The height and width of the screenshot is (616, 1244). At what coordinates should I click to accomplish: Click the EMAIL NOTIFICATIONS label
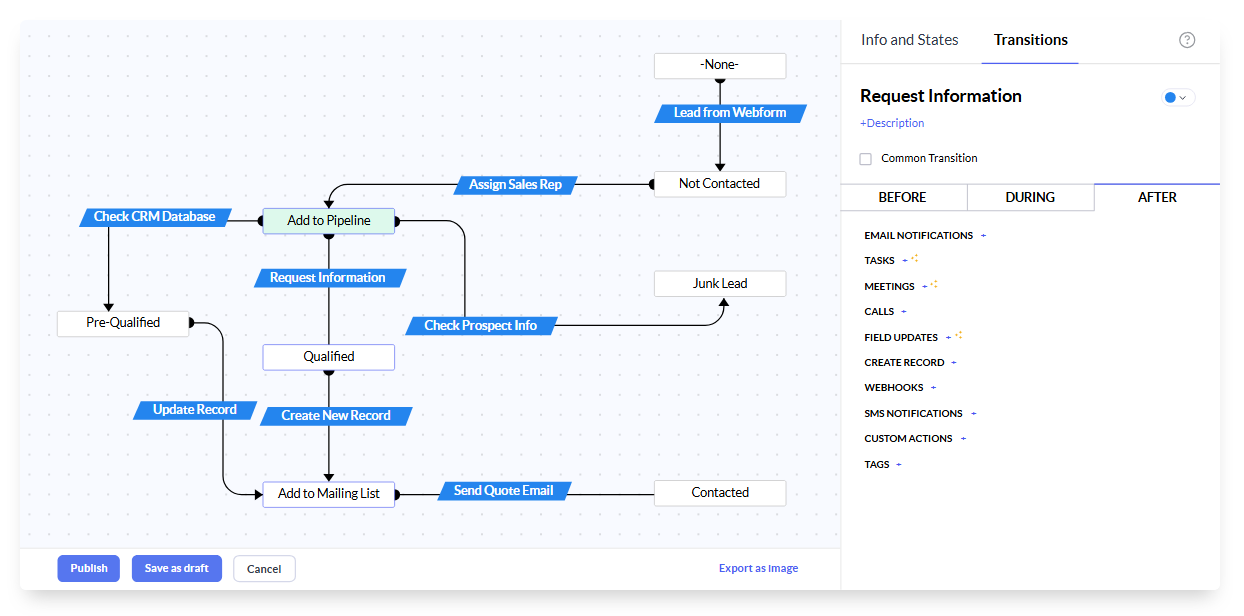919,236
